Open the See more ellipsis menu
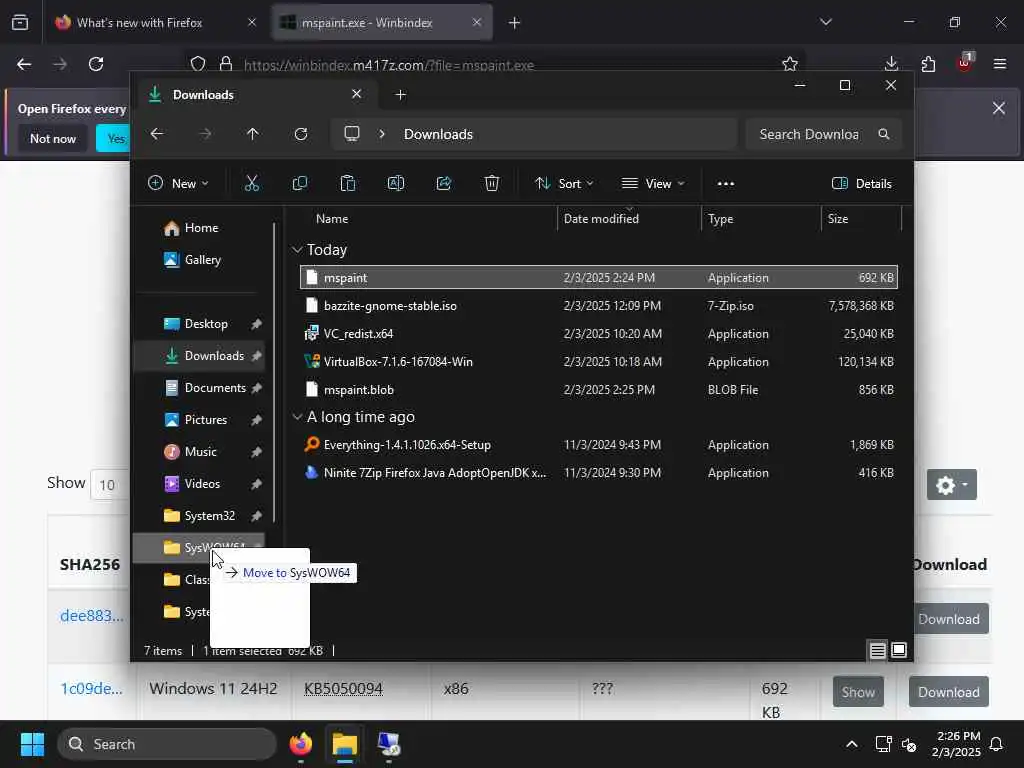 click(726, 184)
